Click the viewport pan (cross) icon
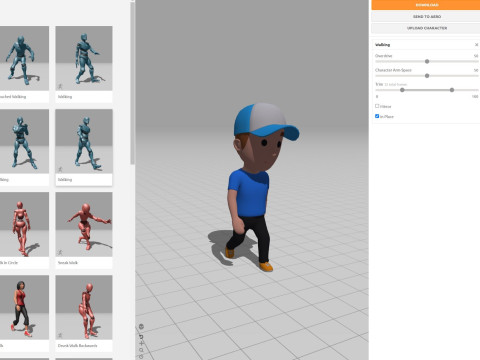This screenshot has width=480, height=360. (141, 343)
